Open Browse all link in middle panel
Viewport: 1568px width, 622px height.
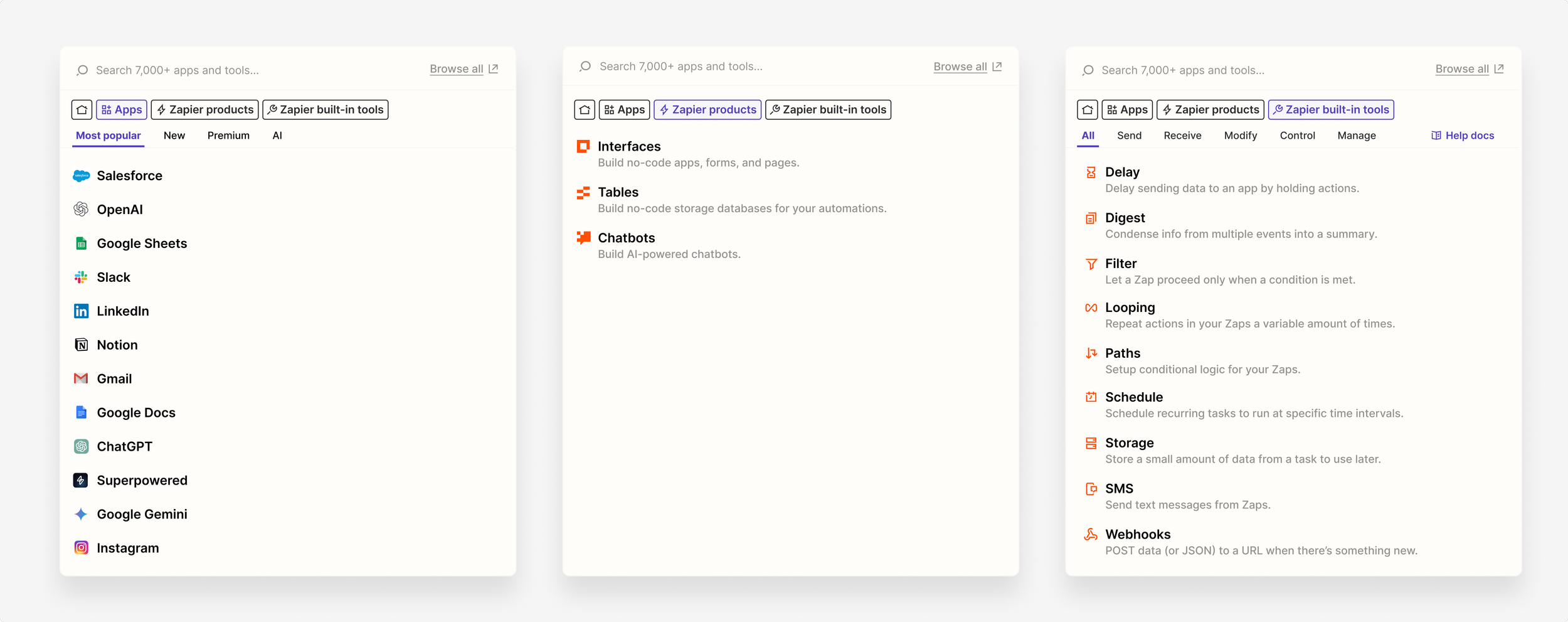[x=967, y=67]
